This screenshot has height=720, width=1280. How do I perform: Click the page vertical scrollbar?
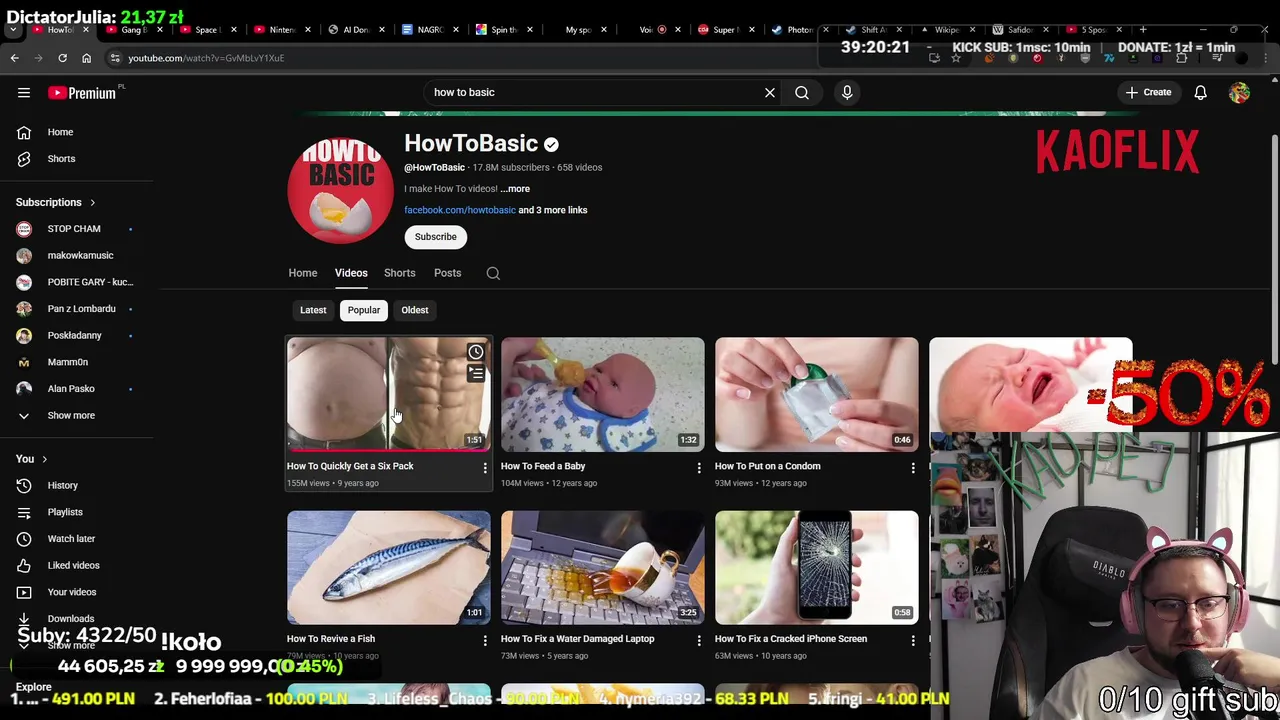coord(1275,250)
